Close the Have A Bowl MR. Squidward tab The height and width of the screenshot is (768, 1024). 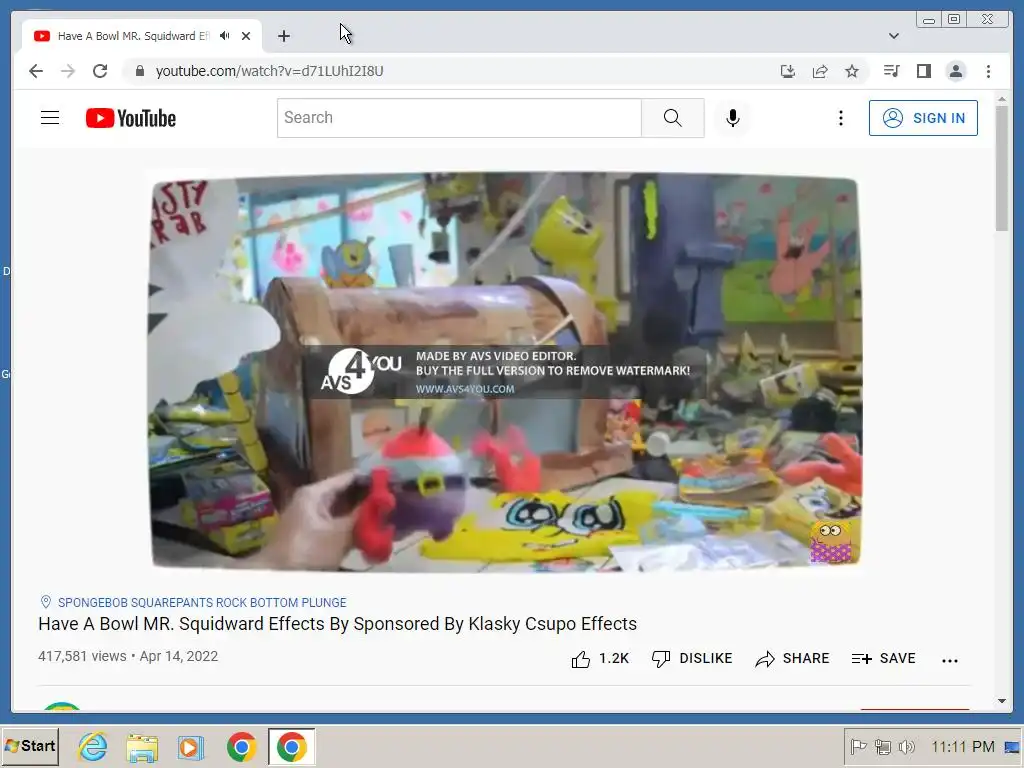(246, 36)
